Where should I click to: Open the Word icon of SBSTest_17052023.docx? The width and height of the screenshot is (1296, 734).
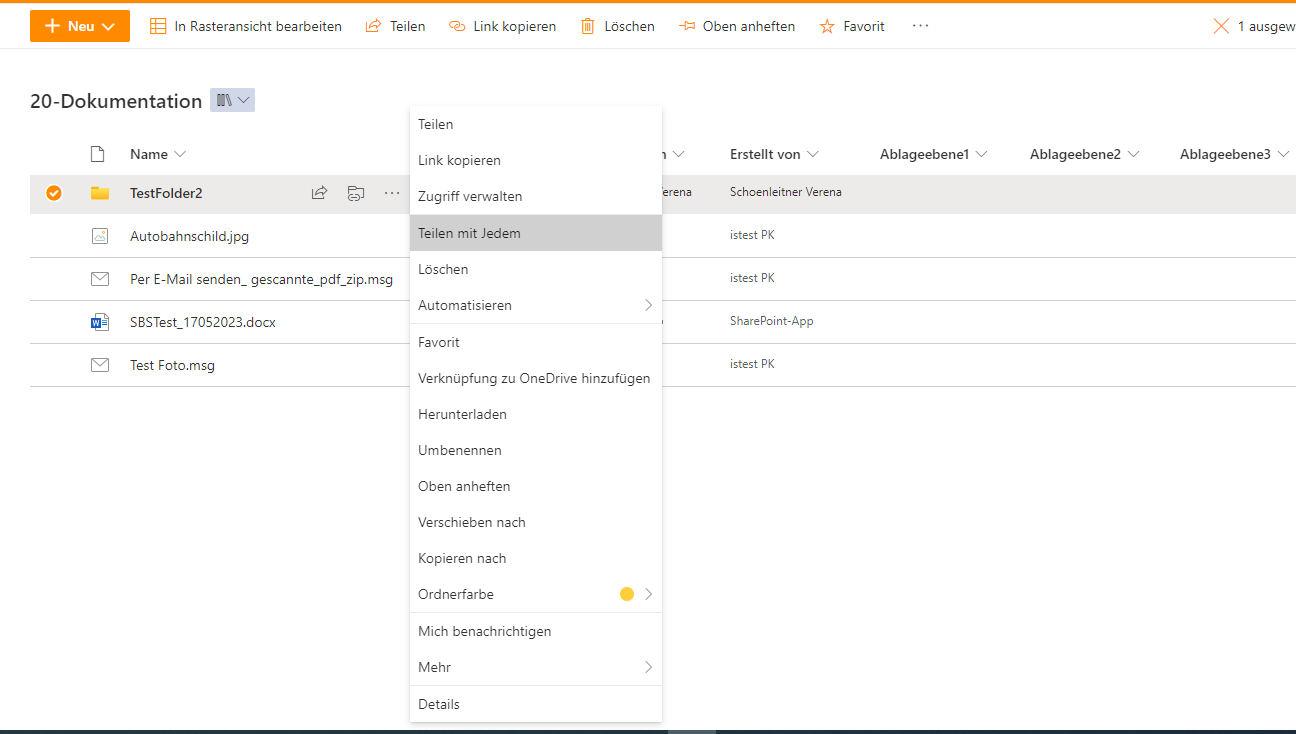tap(99, 322)
